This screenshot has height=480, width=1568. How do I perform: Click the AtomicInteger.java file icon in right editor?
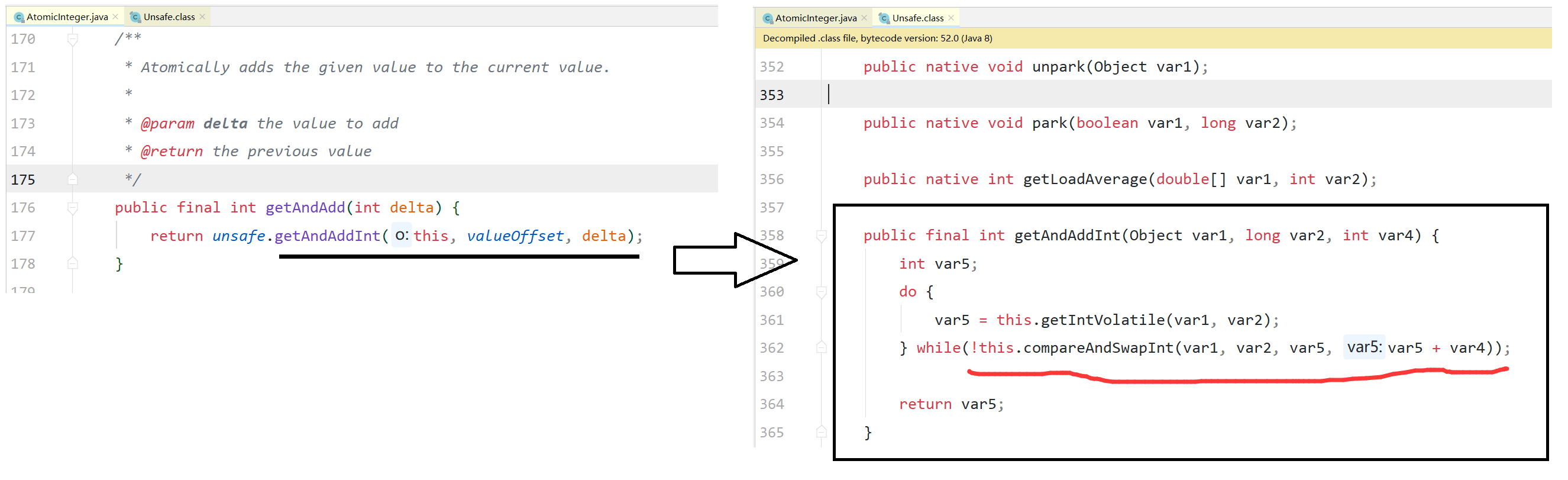[768, 18]
